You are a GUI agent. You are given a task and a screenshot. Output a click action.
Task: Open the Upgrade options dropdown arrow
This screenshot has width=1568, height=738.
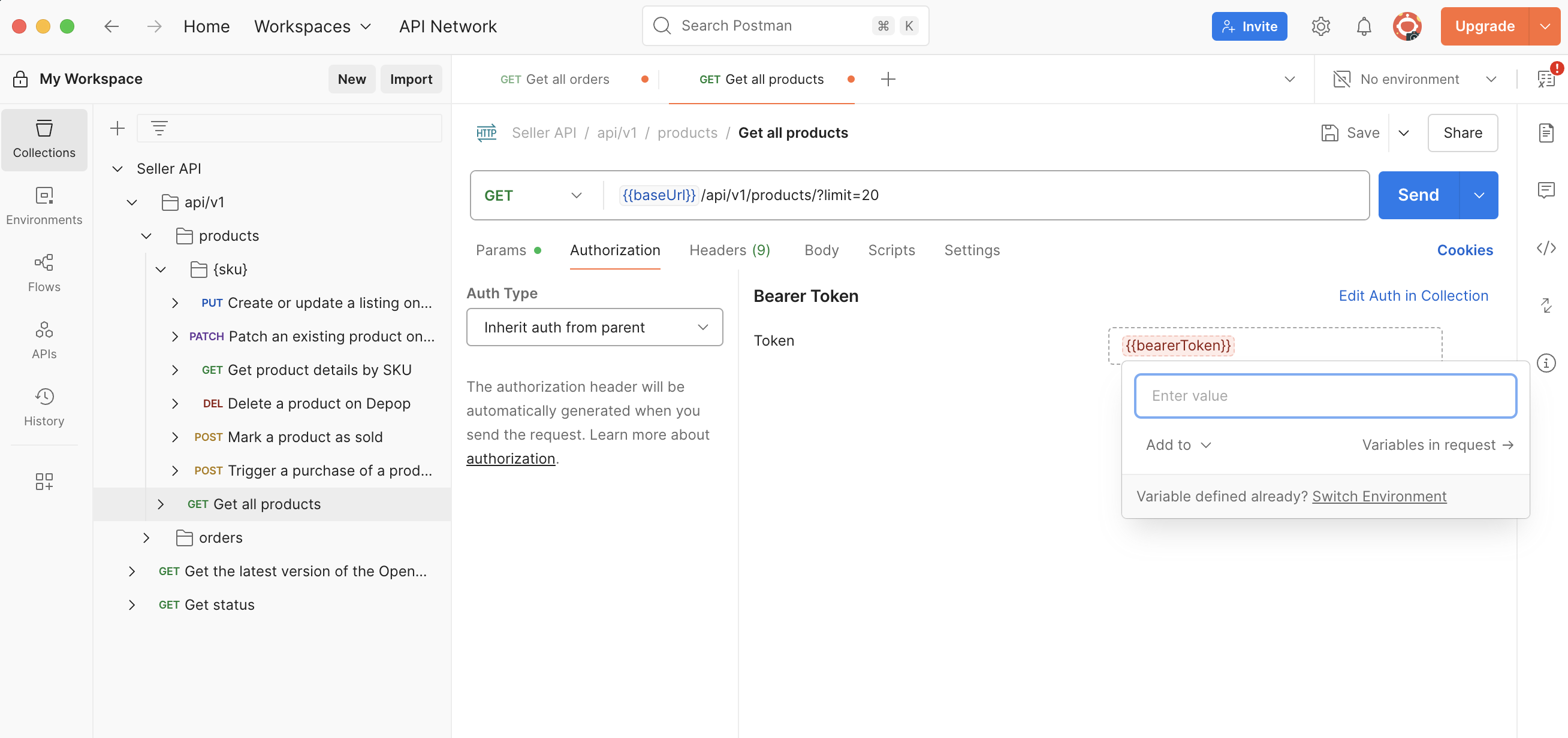(x=1544, y=26)
